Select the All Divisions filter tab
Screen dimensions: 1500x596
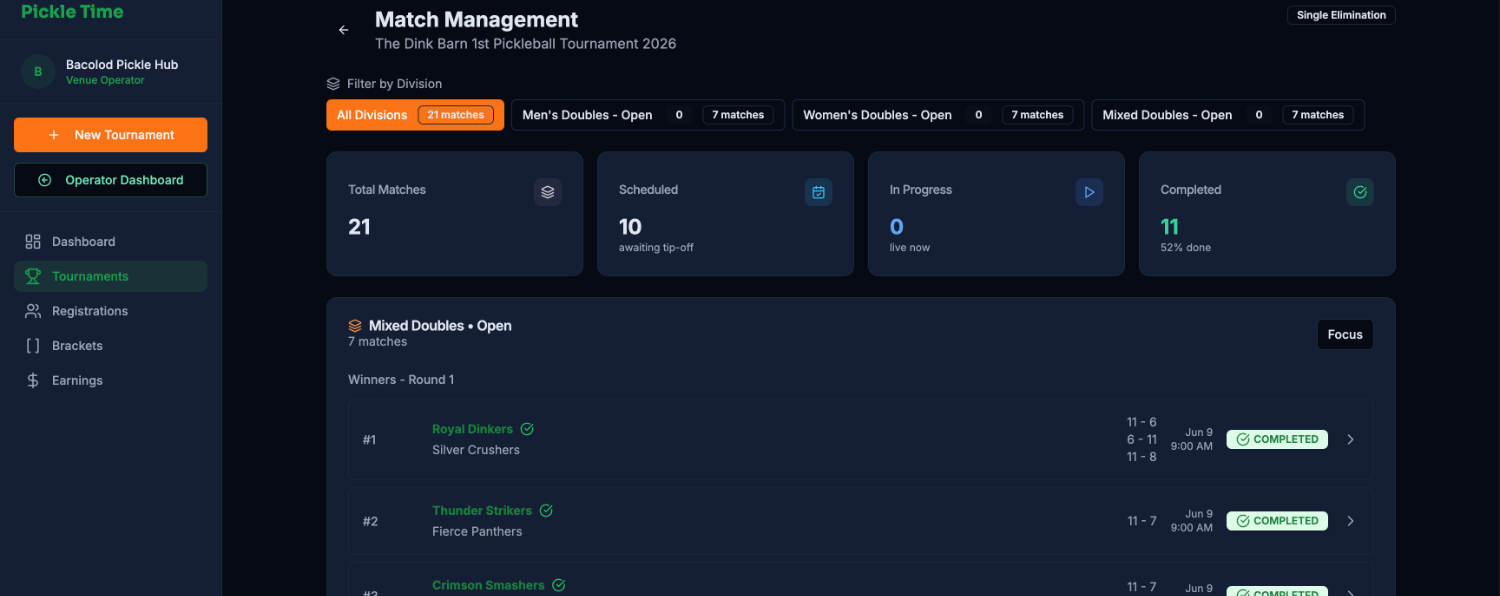415,115
